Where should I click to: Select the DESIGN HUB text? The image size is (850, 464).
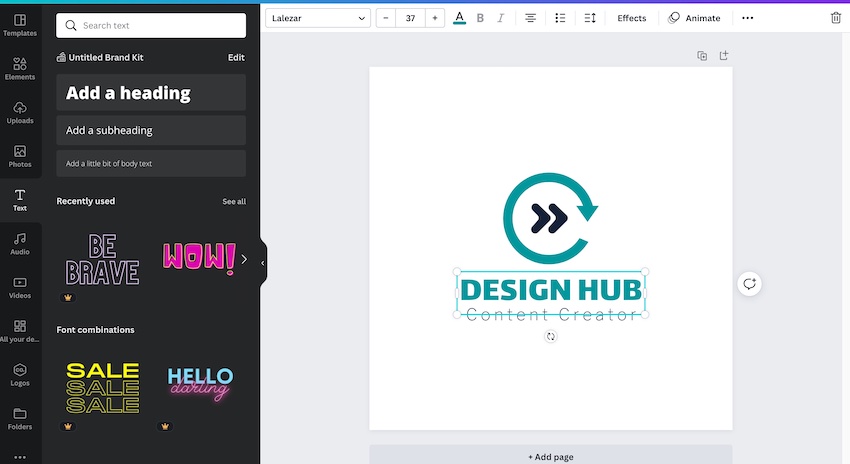(x=551, y=289)
